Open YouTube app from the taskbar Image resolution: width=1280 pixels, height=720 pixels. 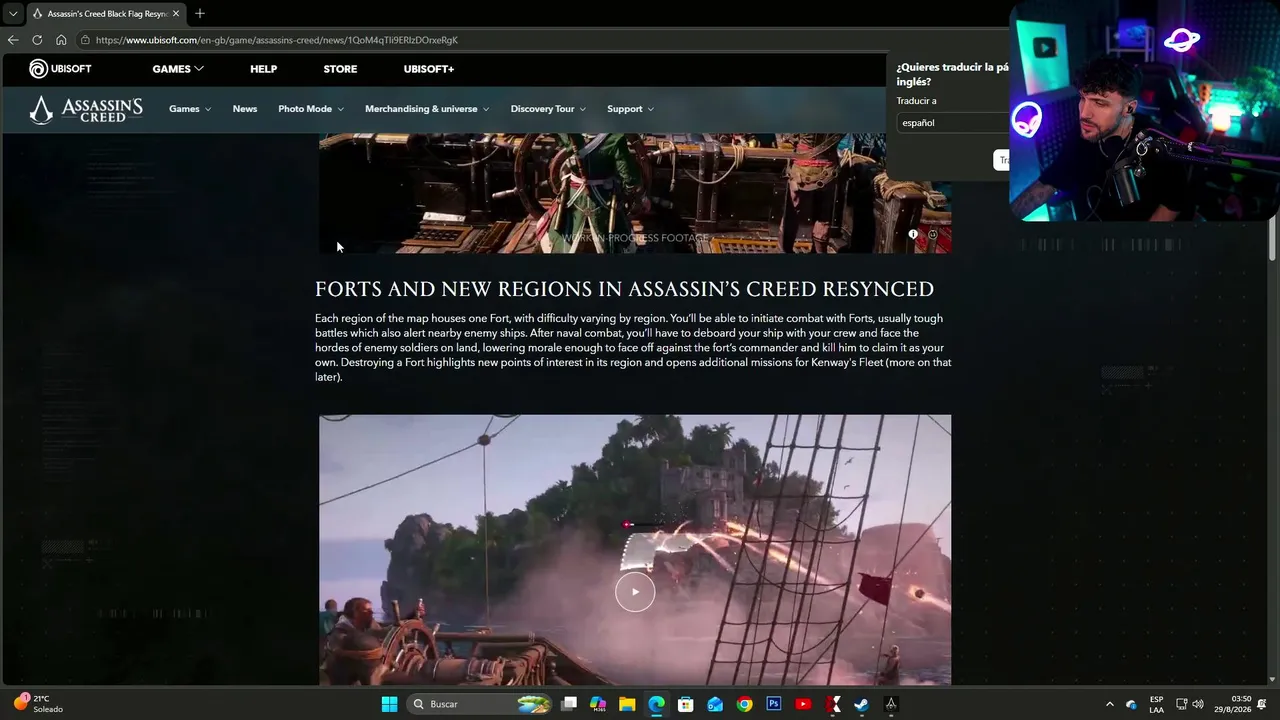[x=803, y=704]
